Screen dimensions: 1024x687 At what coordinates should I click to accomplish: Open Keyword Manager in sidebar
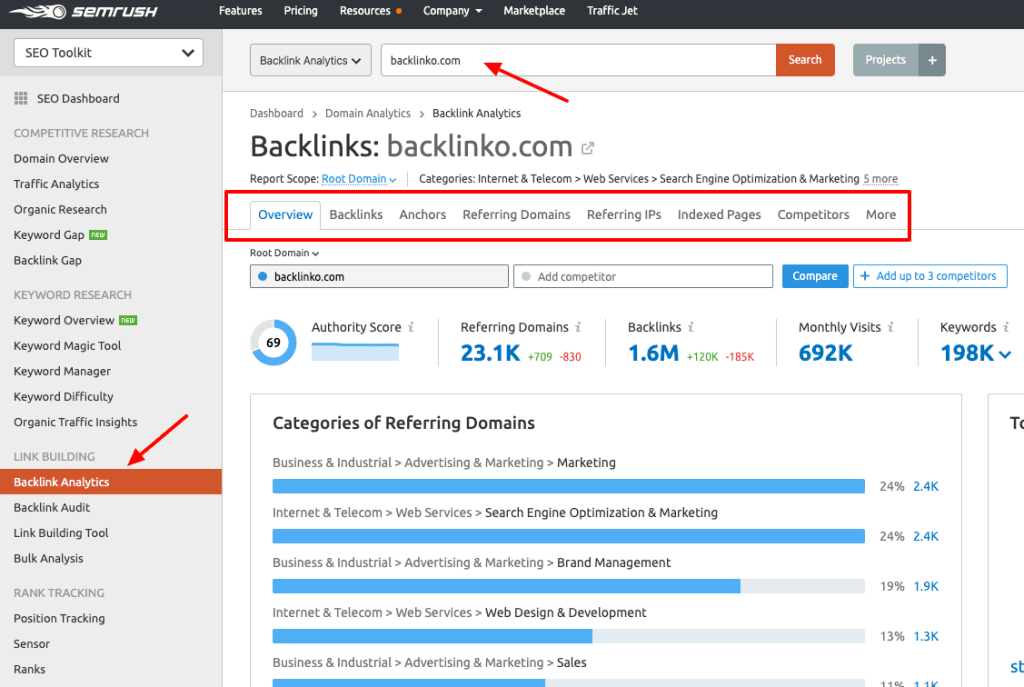62,372
